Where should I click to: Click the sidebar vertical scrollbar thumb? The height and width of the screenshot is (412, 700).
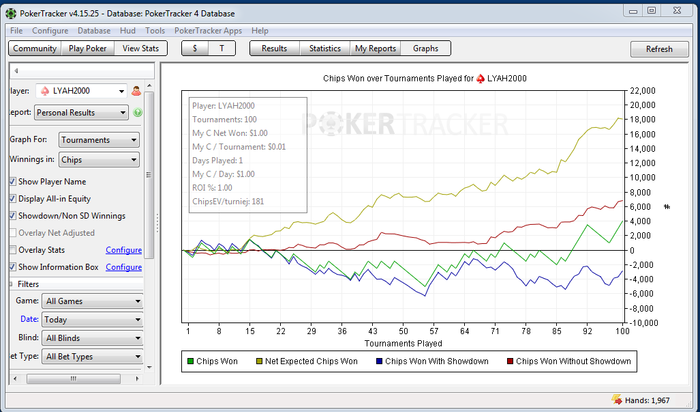coord(149,175)
